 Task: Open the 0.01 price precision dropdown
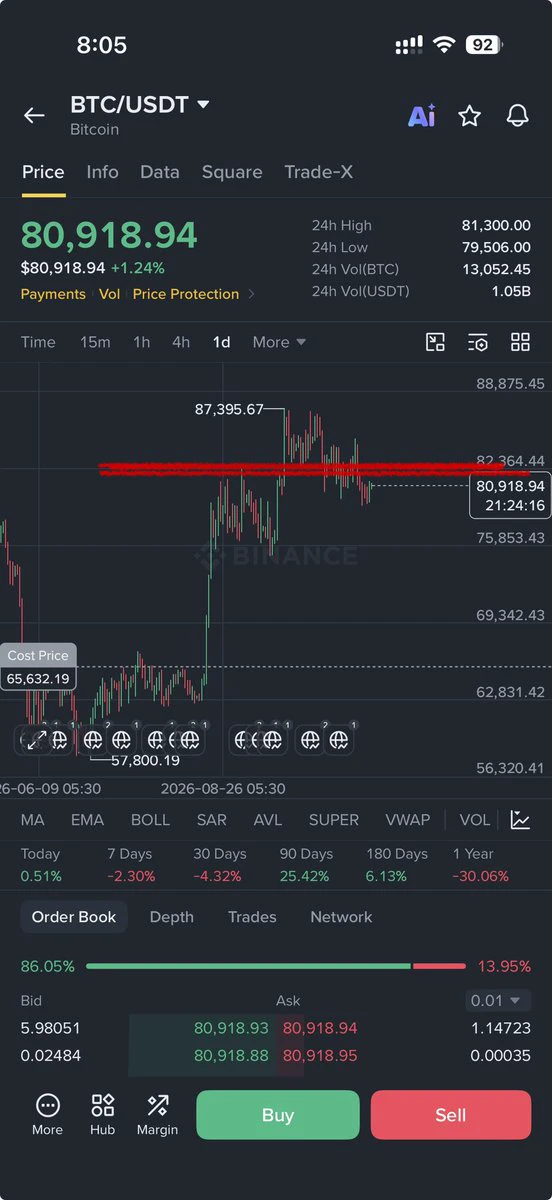499,1000
